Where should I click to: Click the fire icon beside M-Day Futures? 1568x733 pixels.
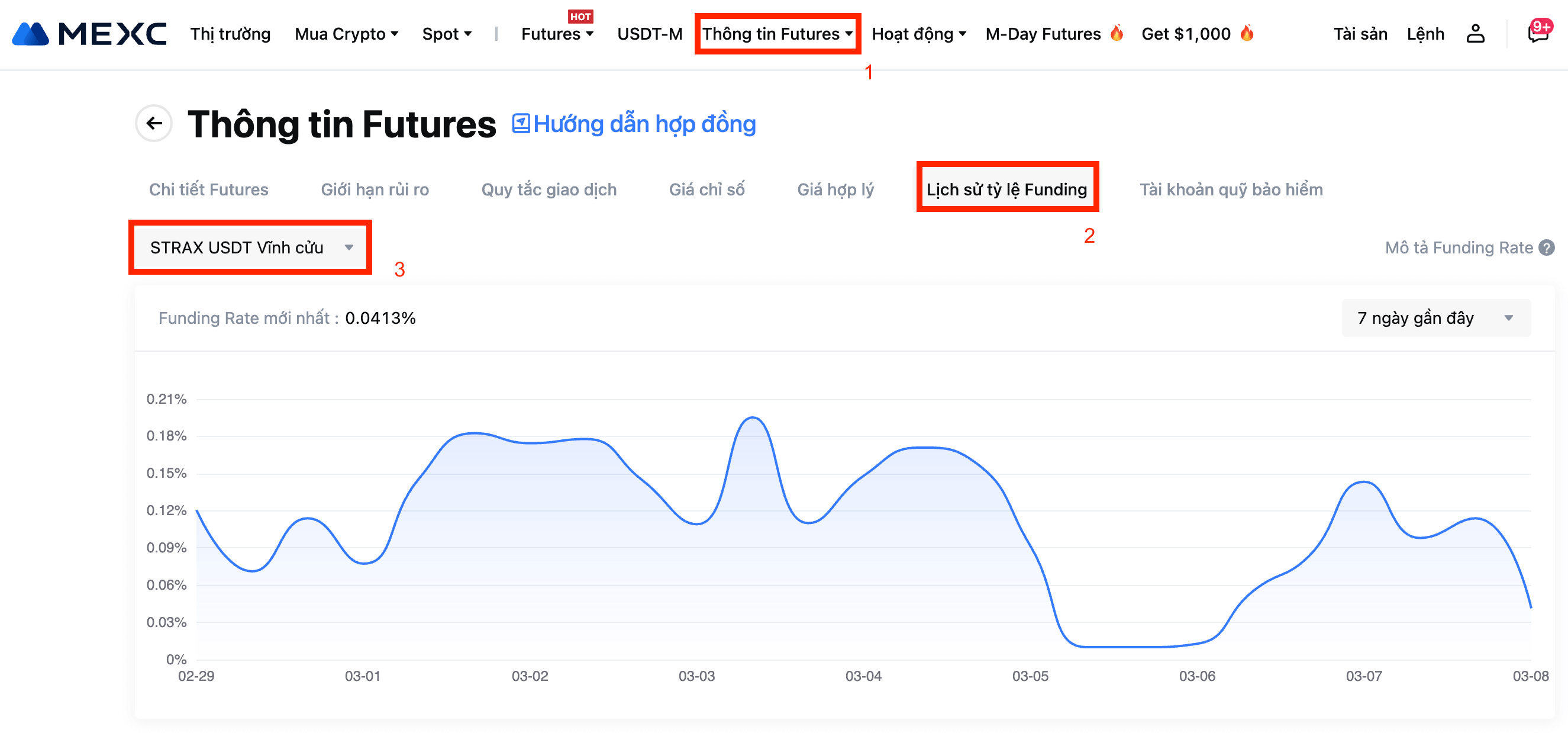point(1117,33)
